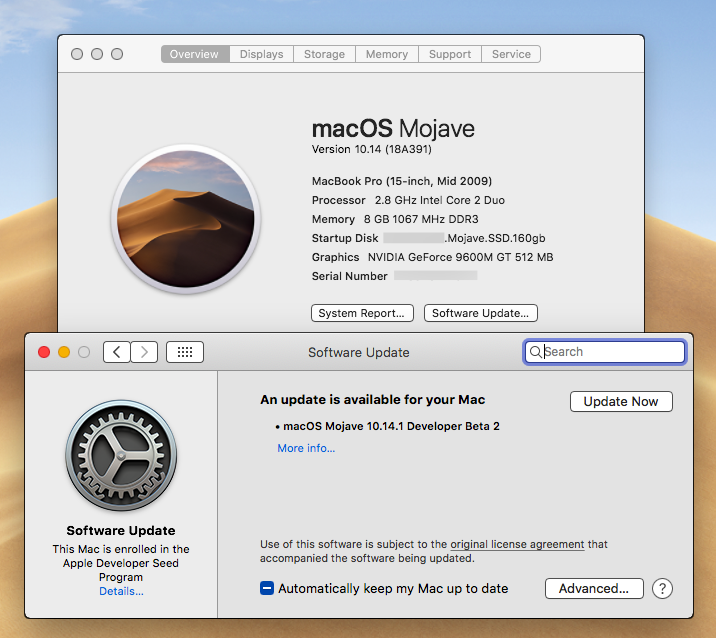This screenshot has height=638, width=716.
Task: Open the Storage tab
Action: (325, 54)
